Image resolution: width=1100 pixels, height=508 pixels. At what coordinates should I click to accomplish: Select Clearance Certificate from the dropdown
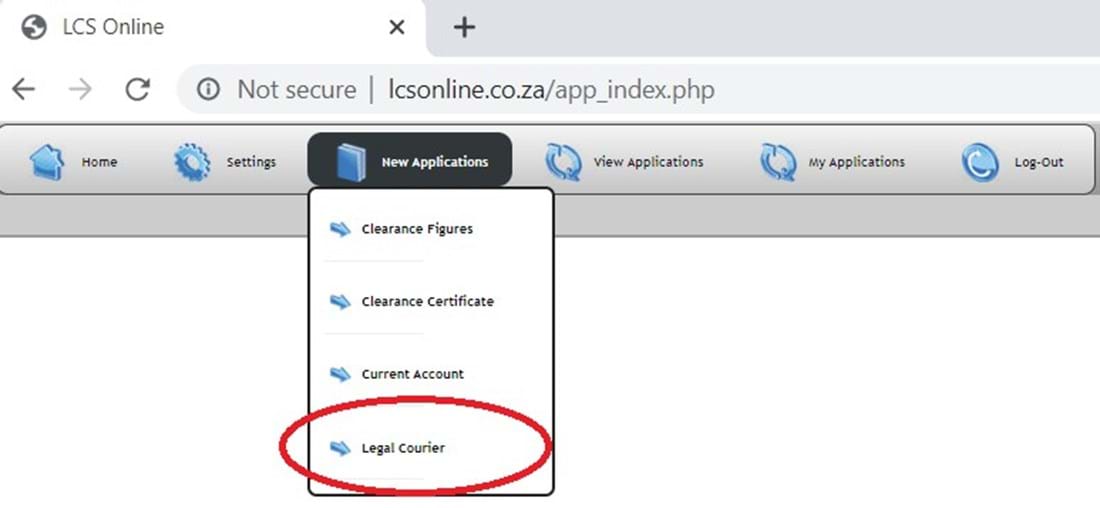pyautogui.click(x=427, y=302)
